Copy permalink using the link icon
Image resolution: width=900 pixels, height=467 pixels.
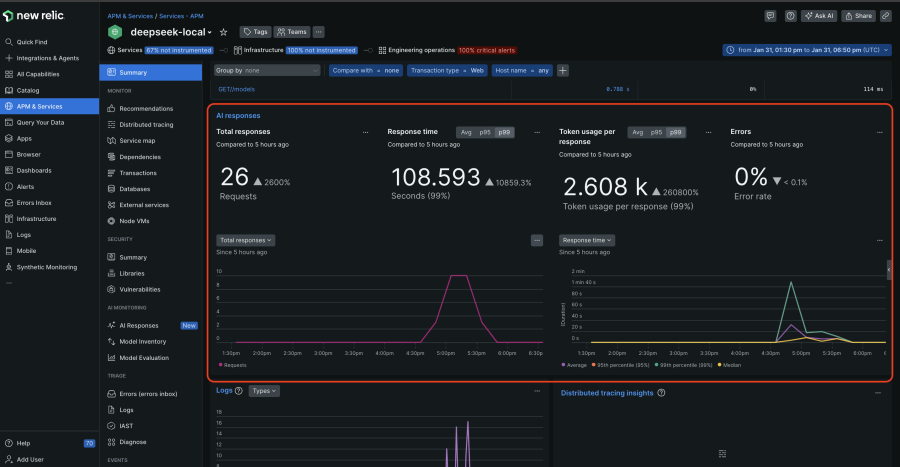[x=885, y=16]
